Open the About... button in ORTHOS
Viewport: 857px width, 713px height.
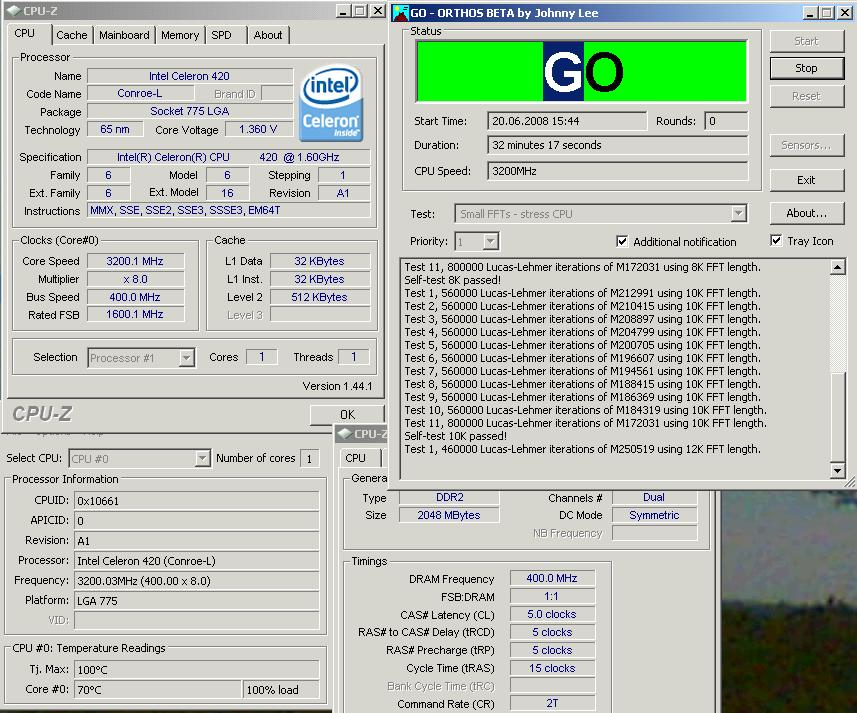(x=806, y=213)
